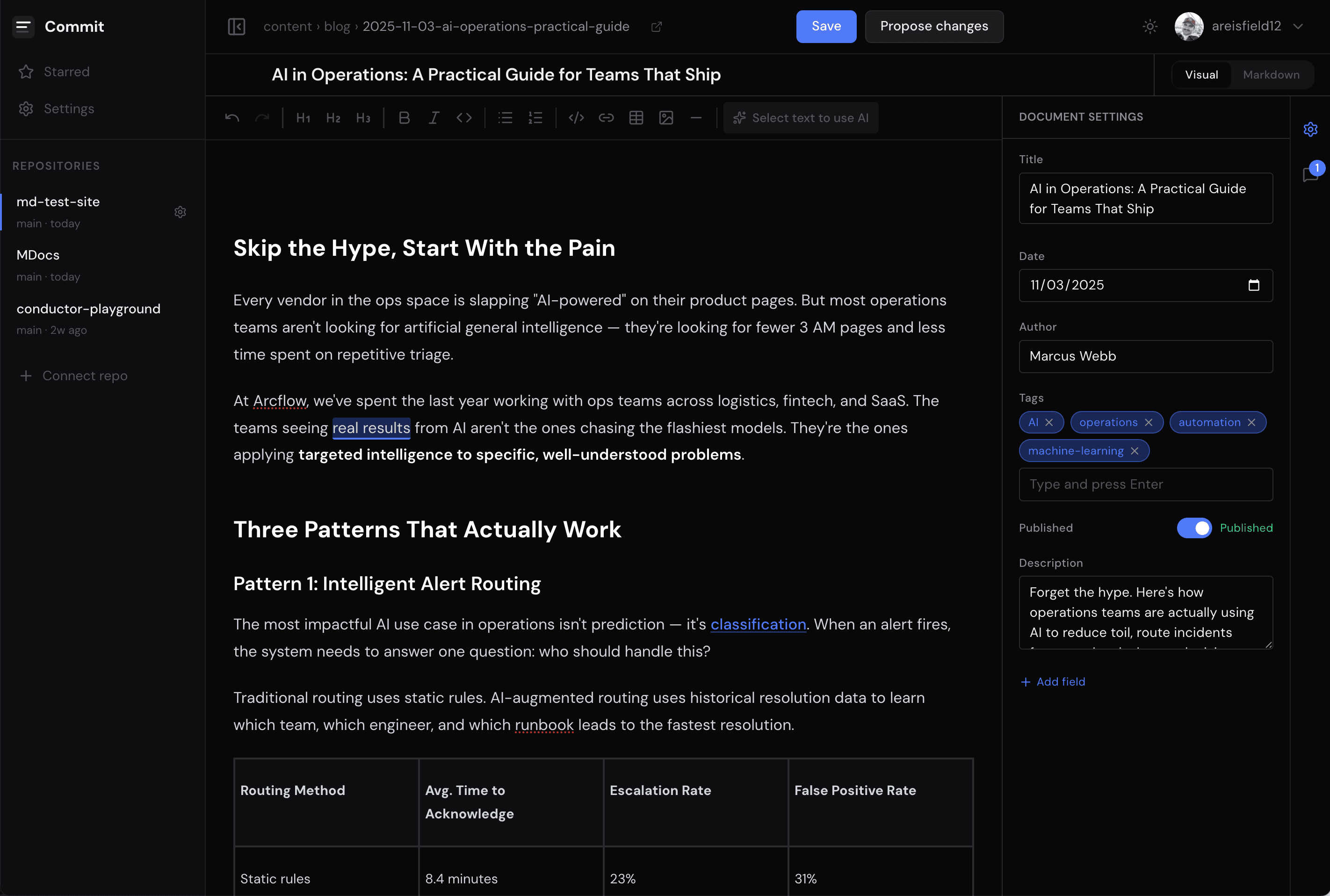
Task: Select the italic formatting icon
Action: coord(434,118)
